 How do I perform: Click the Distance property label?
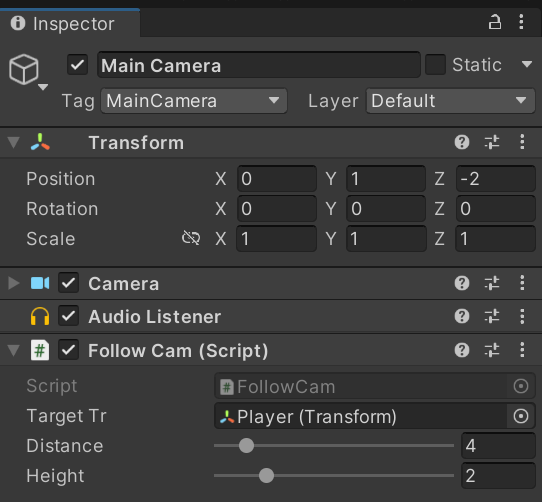tap(65, 446)
